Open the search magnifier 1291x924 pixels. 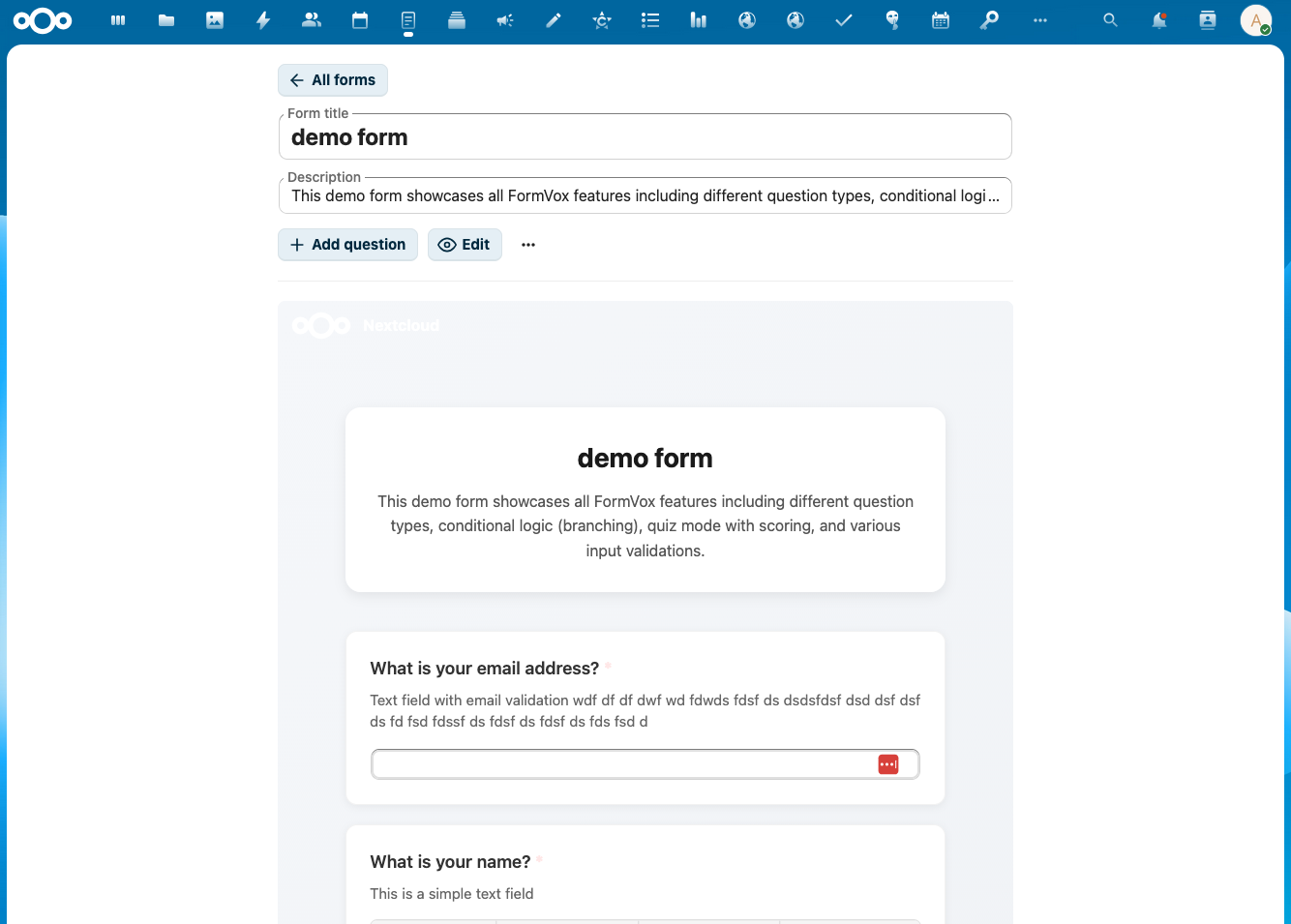click(x=1109, y=19)
